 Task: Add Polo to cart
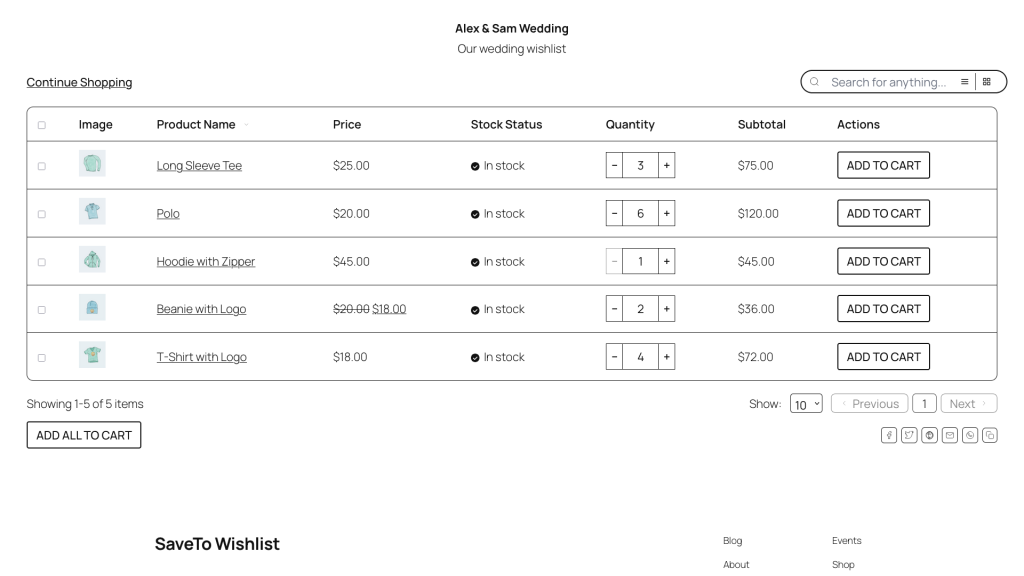click(883, 214)
